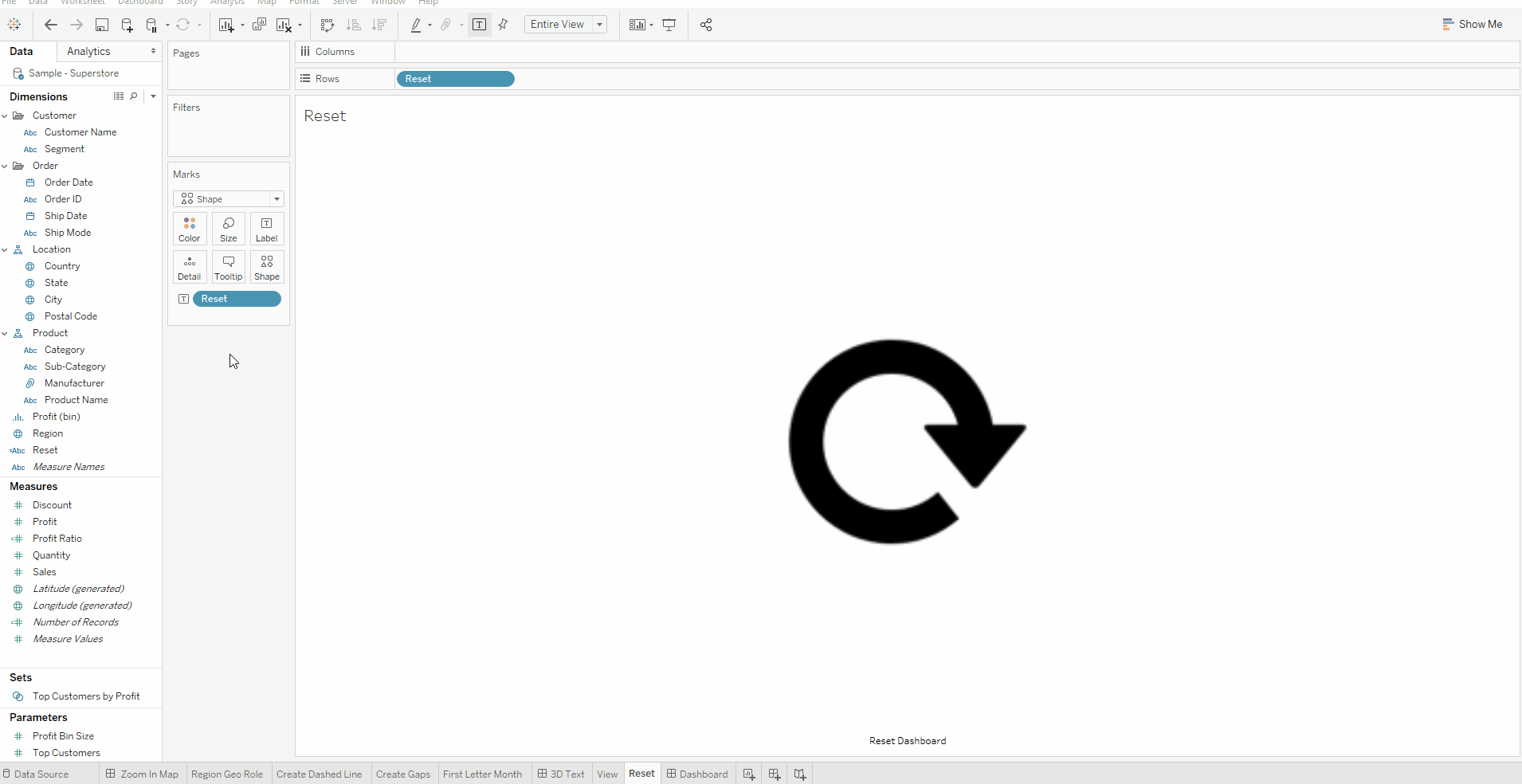Click the Show Me button
Screen dimensions: 1522x784
coord(1472,24)
